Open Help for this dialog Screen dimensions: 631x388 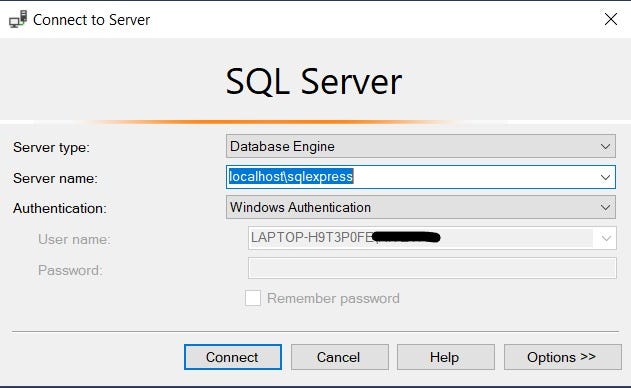[445, 357]
